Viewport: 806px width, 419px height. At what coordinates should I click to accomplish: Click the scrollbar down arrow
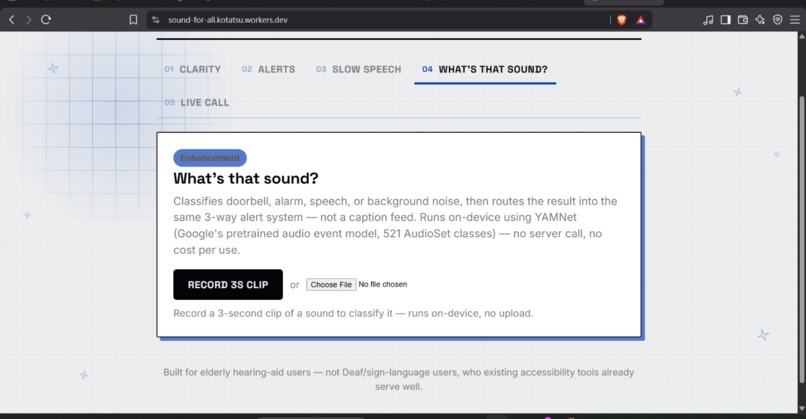coord(802,409)
